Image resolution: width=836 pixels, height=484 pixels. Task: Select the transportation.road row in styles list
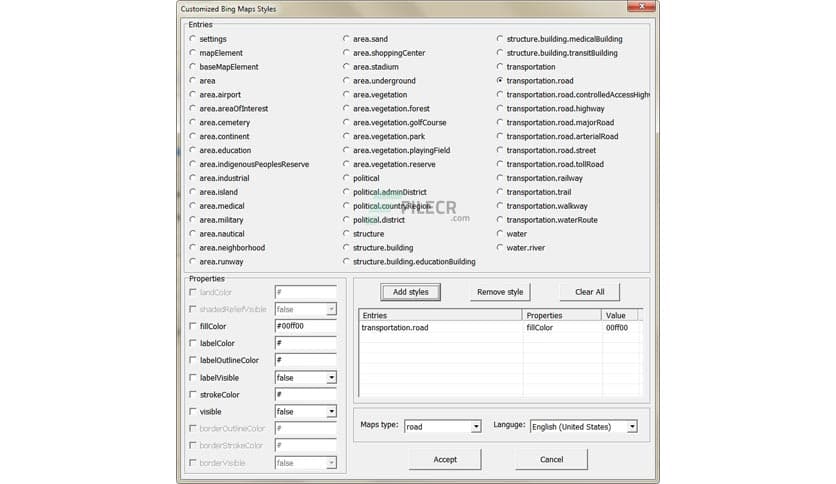500,328
